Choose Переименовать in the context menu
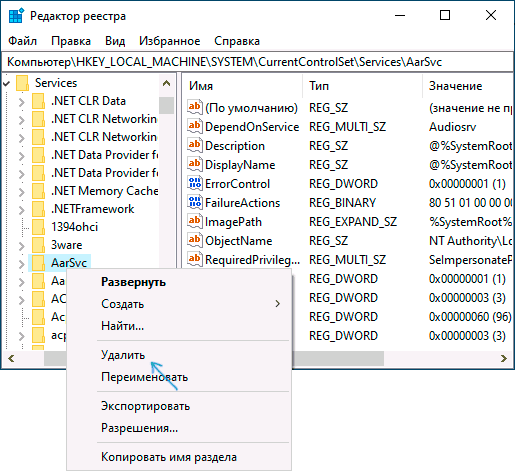Screen dimensions: 515x471 tap(144, 377)
